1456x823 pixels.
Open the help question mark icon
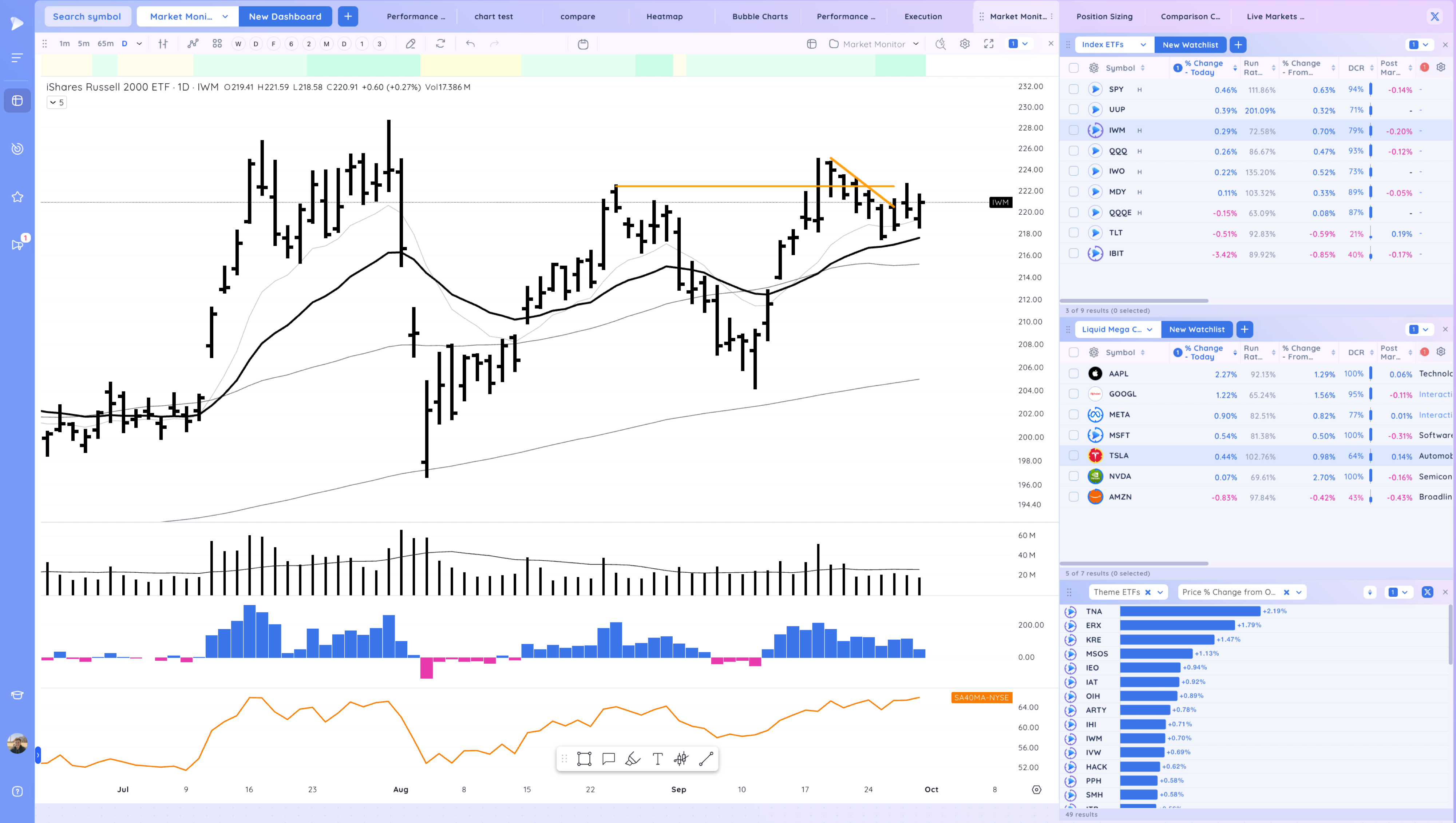point(17,791)
